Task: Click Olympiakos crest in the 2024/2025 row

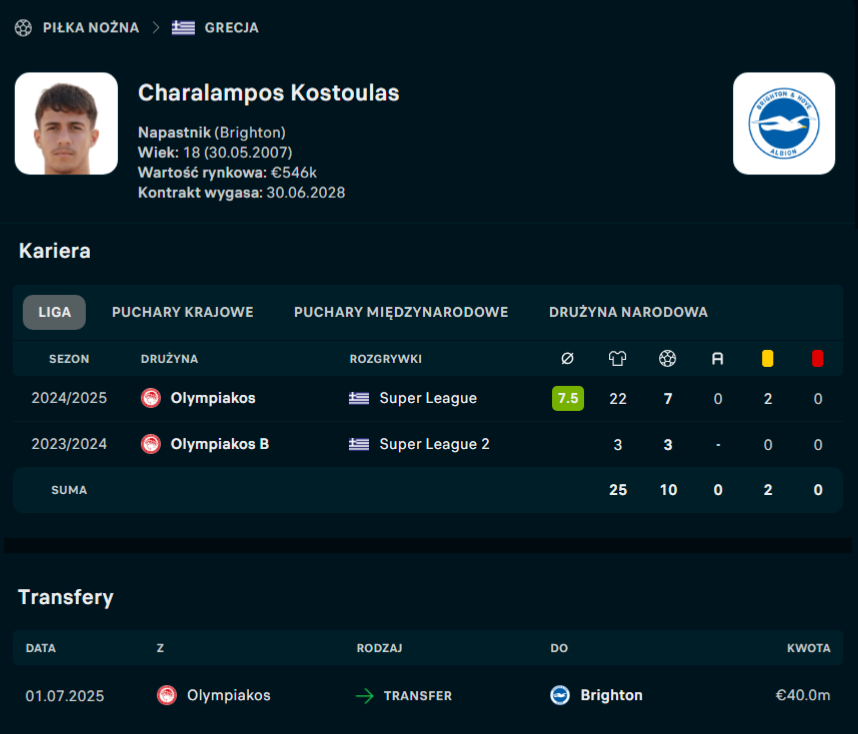Action: pos(151,398)
